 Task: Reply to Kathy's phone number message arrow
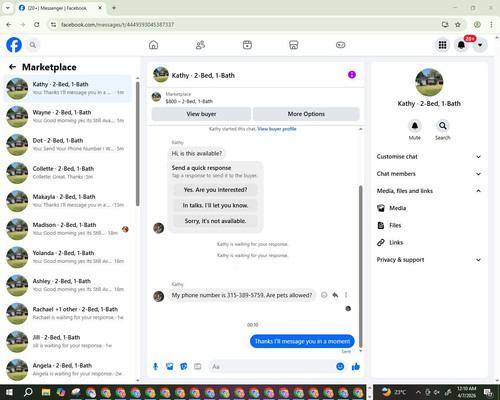335,295
